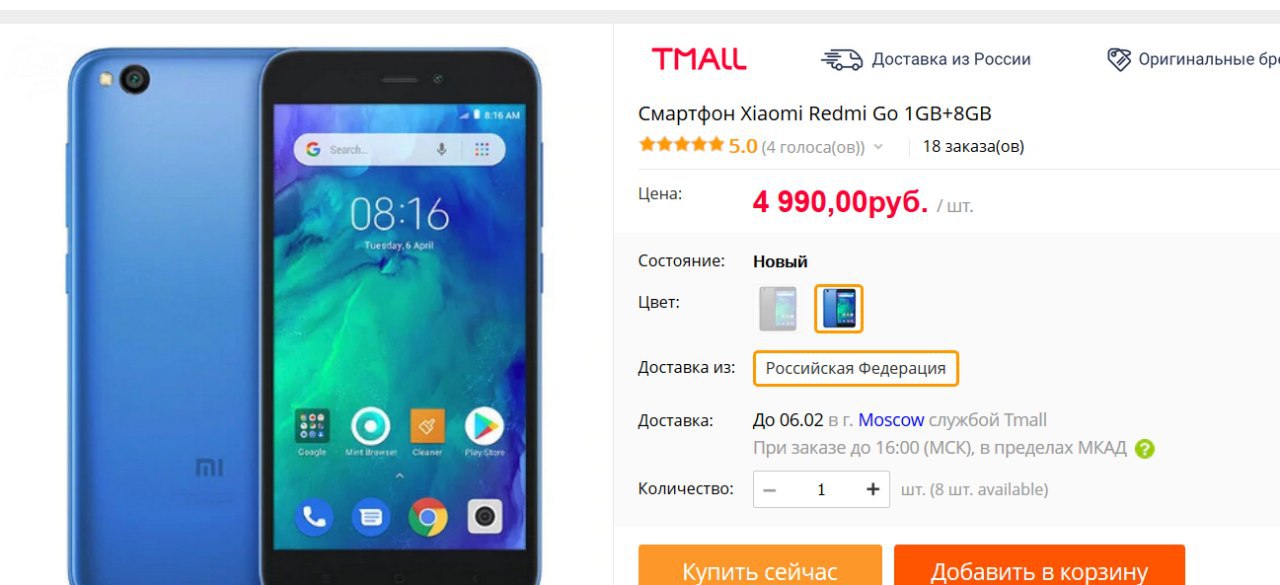
Task: Open the 4 голоса(ов) votes link
Action: pyautogui.click(x=813, y=147)
